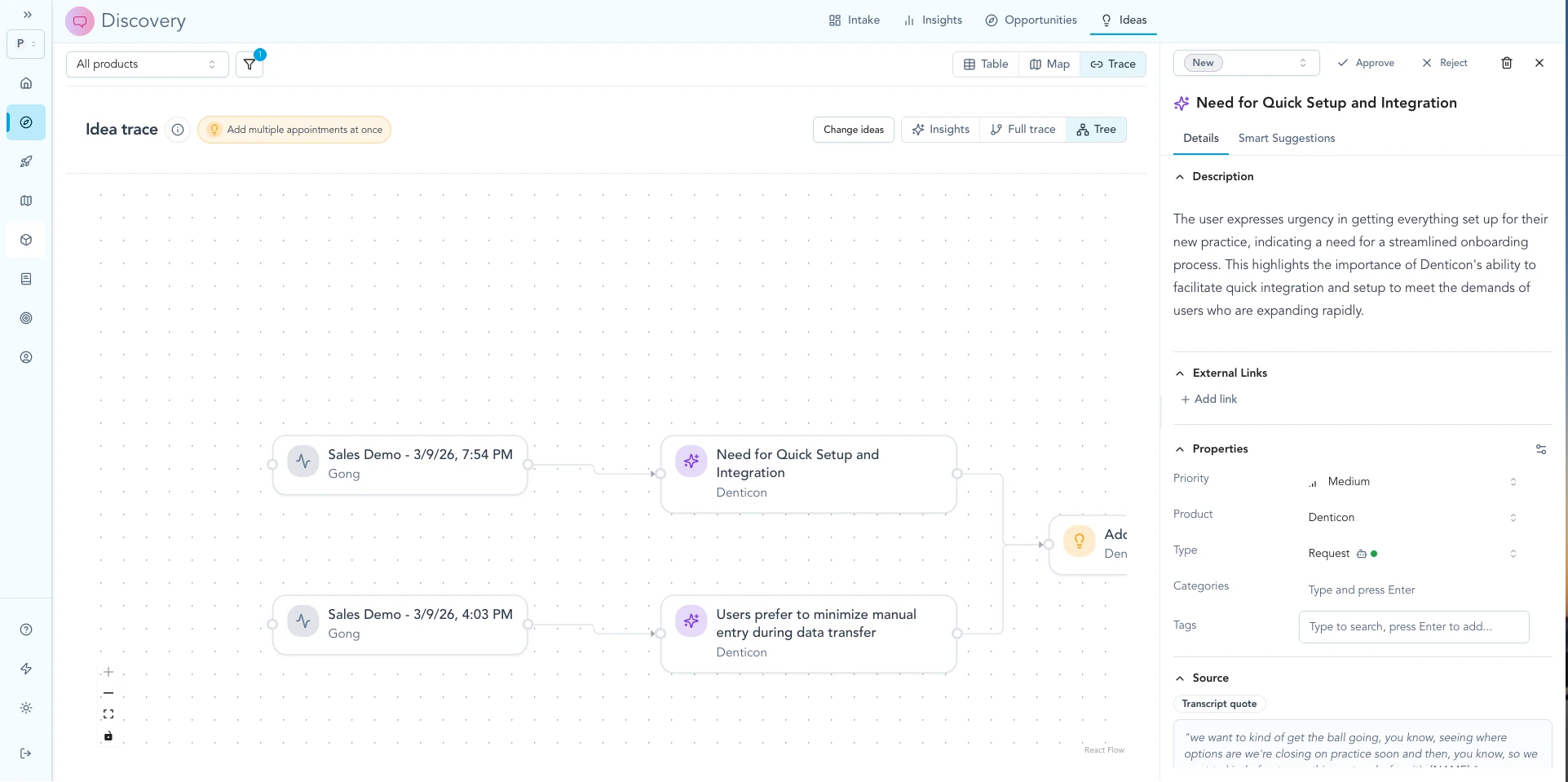Select the Smart Suggestions tab

(x=1287, y=139)
